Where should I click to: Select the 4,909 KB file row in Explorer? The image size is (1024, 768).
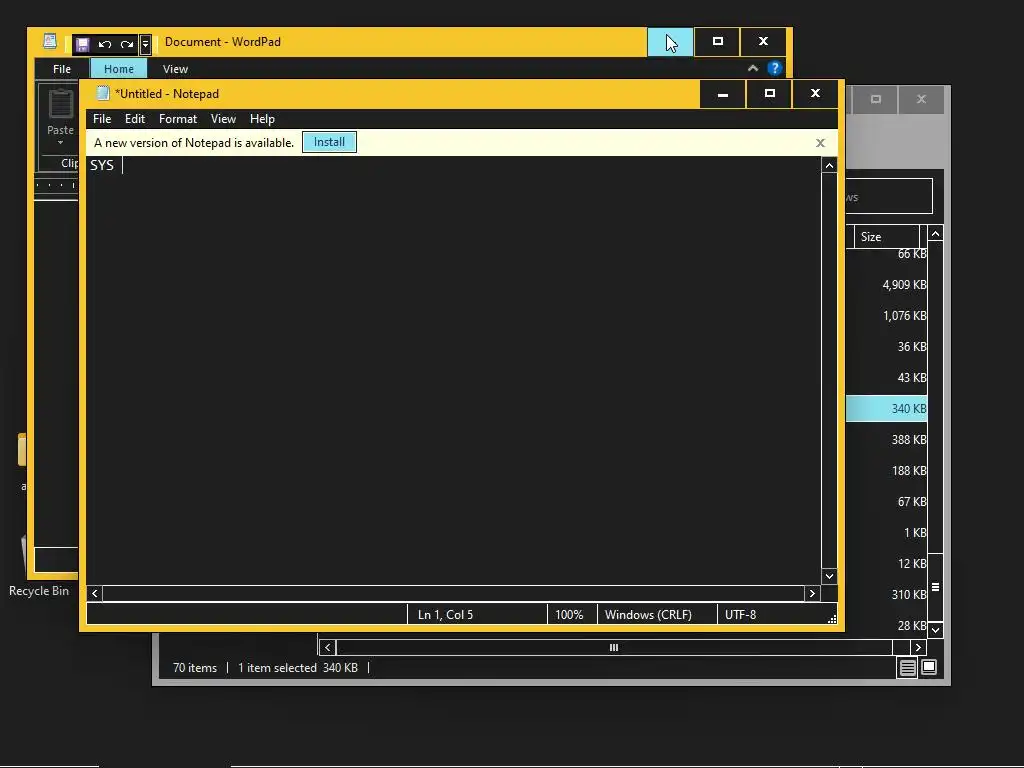[886, 285]
